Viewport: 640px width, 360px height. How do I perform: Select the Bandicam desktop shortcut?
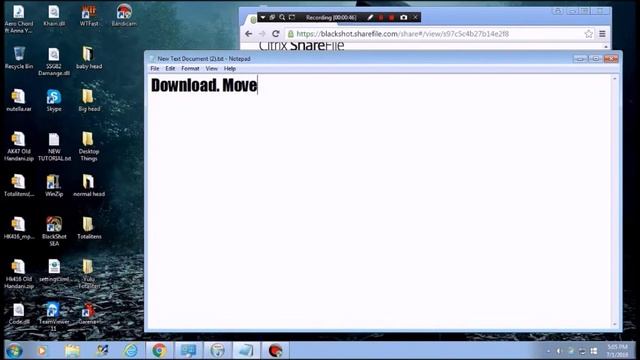click(x=124, y=16)
